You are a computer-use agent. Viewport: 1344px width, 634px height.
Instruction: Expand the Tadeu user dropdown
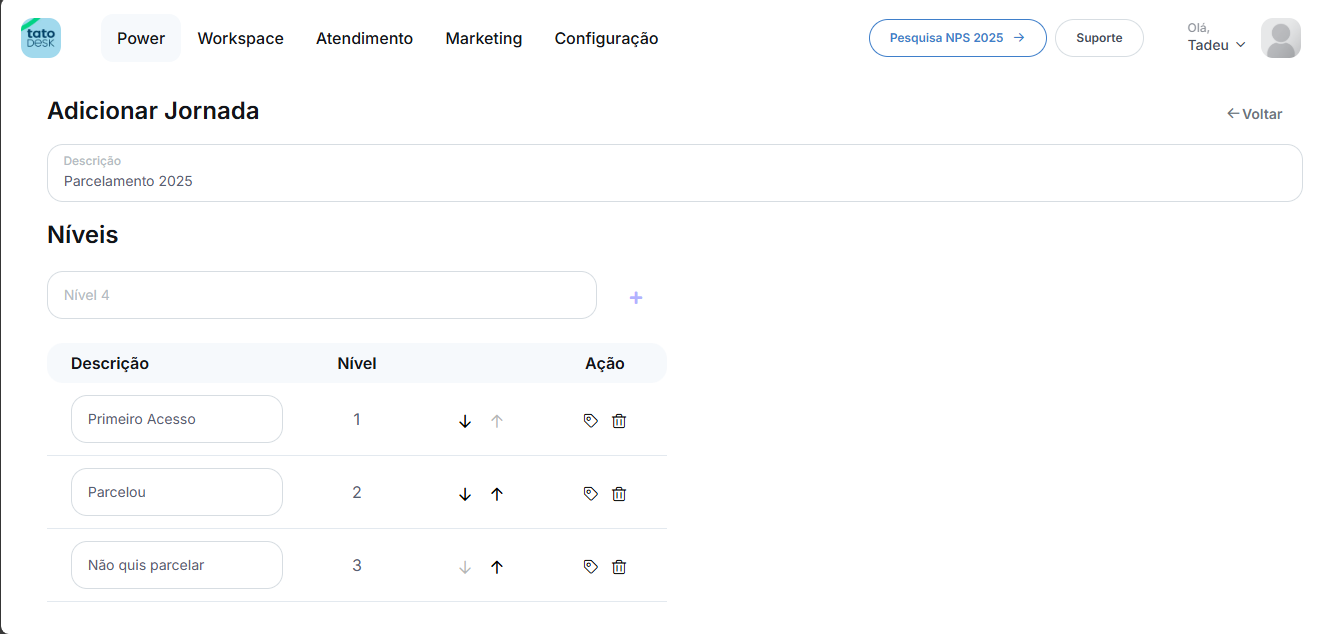[1216, 45]
